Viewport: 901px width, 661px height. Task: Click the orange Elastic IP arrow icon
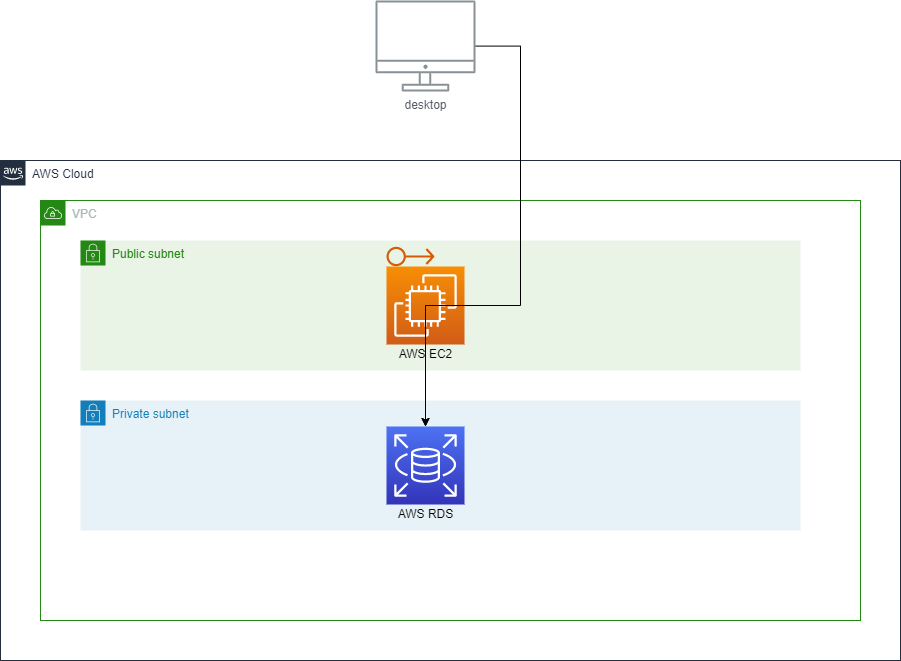(410, 256)
